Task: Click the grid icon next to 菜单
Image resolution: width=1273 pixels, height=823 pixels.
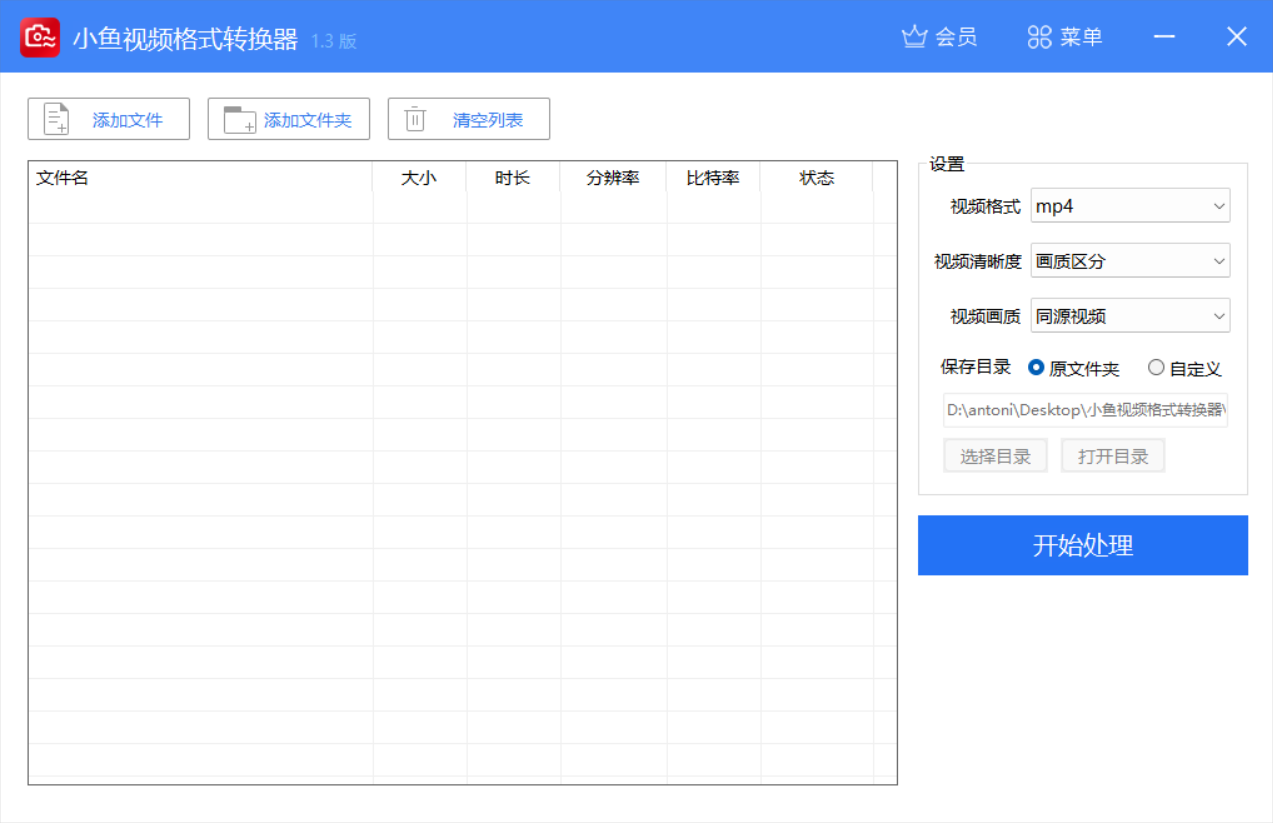Action: coord(1038,36)
